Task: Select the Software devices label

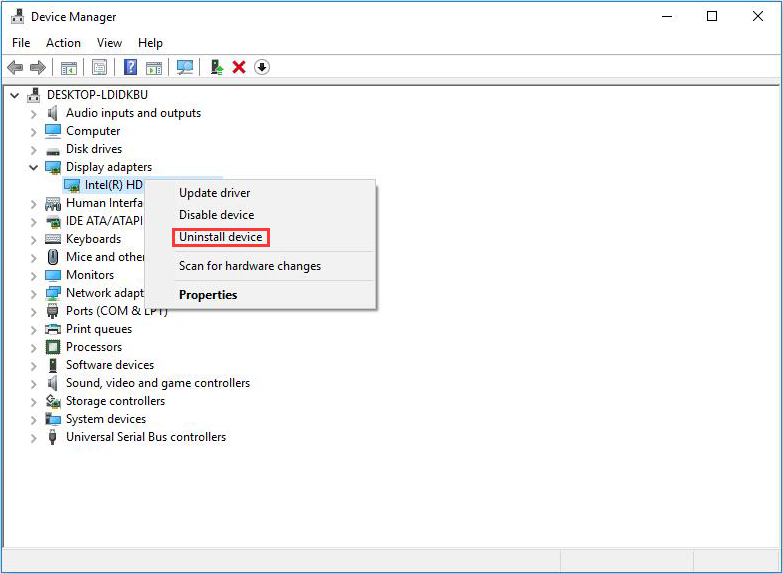Action: click(110, 365)
